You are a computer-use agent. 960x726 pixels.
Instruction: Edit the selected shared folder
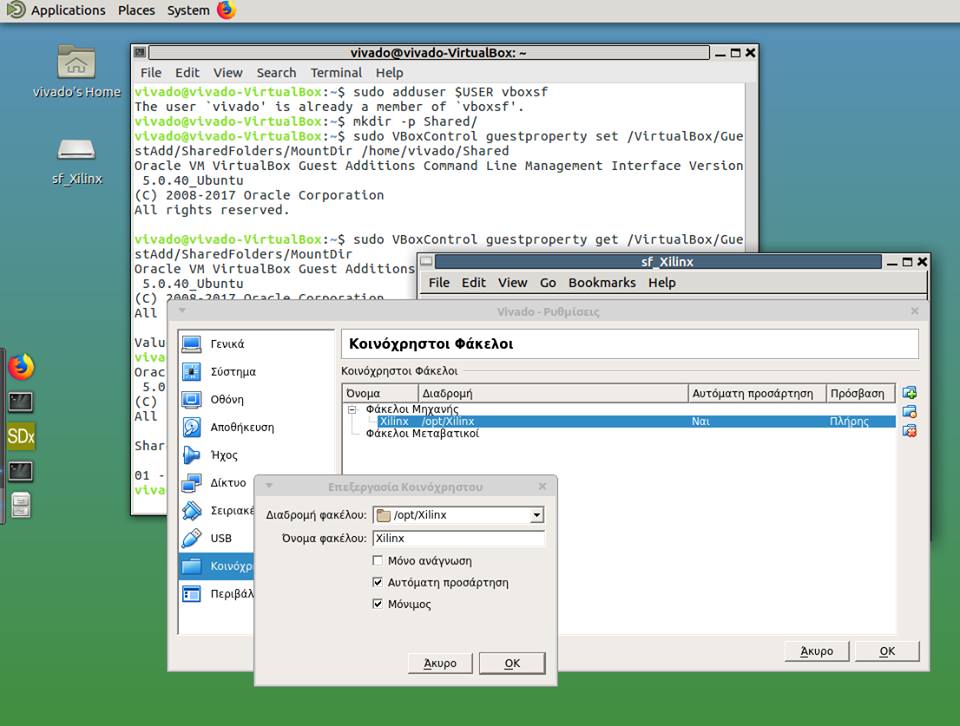click(x=908, y=411)
